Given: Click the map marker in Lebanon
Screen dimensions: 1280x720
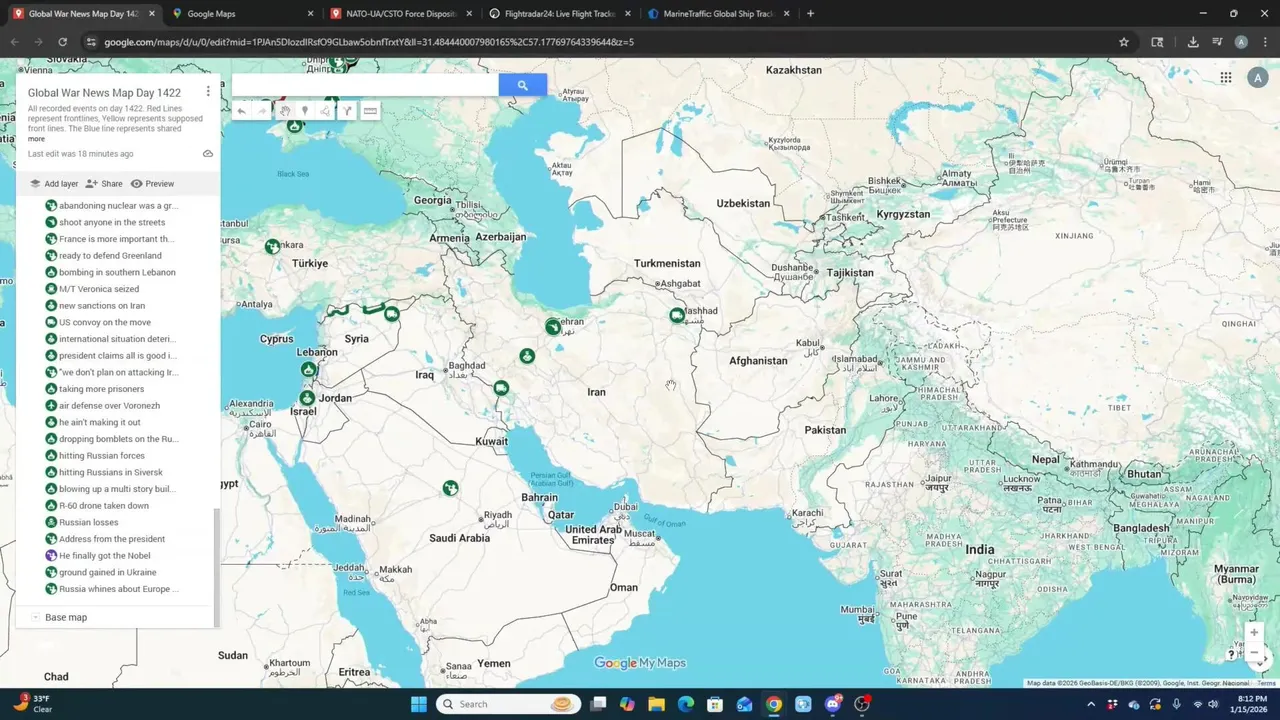Looking at the screenshot, I should (x=309, y=370).
